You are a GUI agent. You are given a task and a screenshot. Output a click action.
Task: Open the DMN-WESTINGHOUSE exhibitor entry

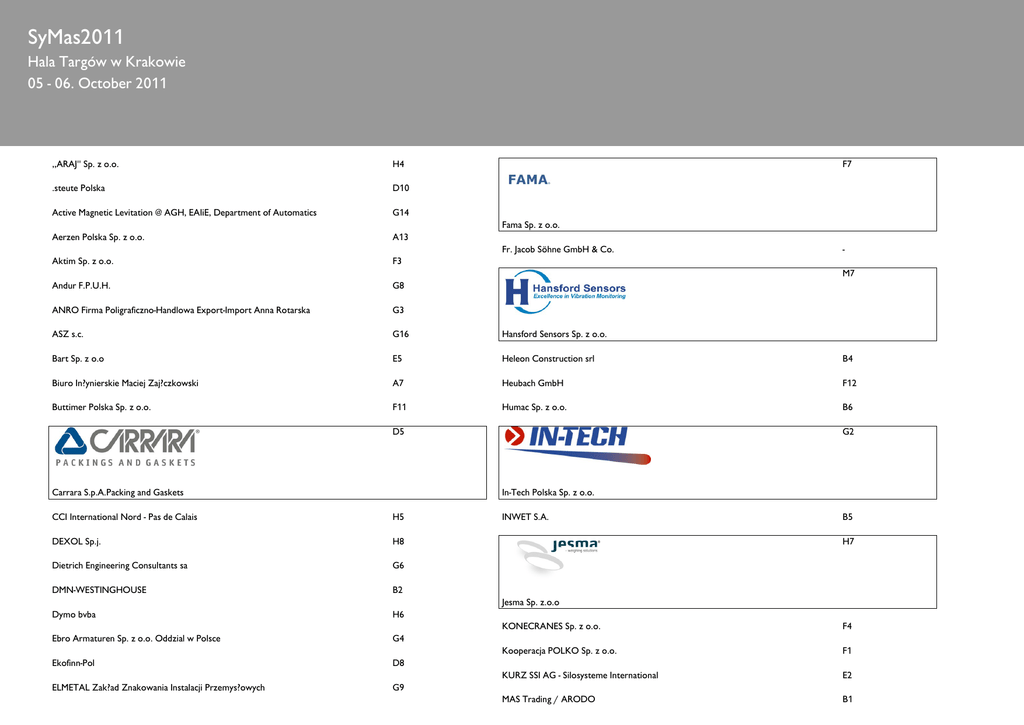99,590
